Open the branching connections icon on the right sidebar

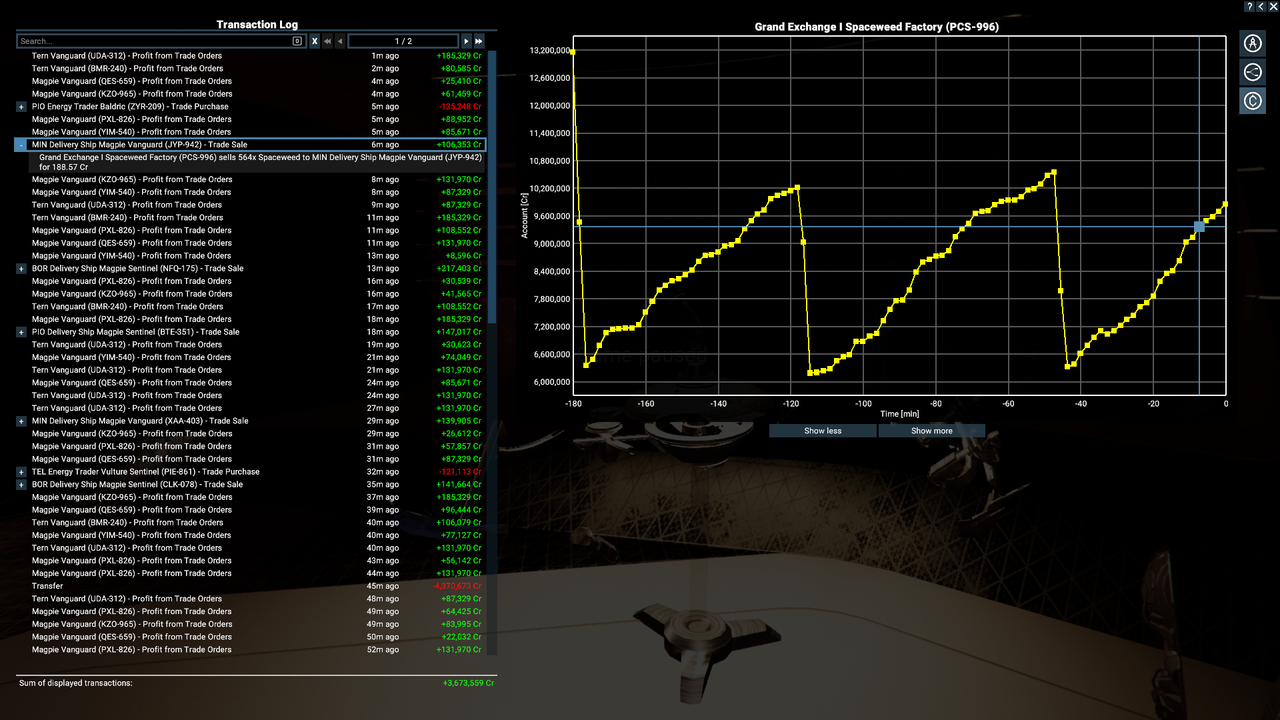tap(1252, 71)
